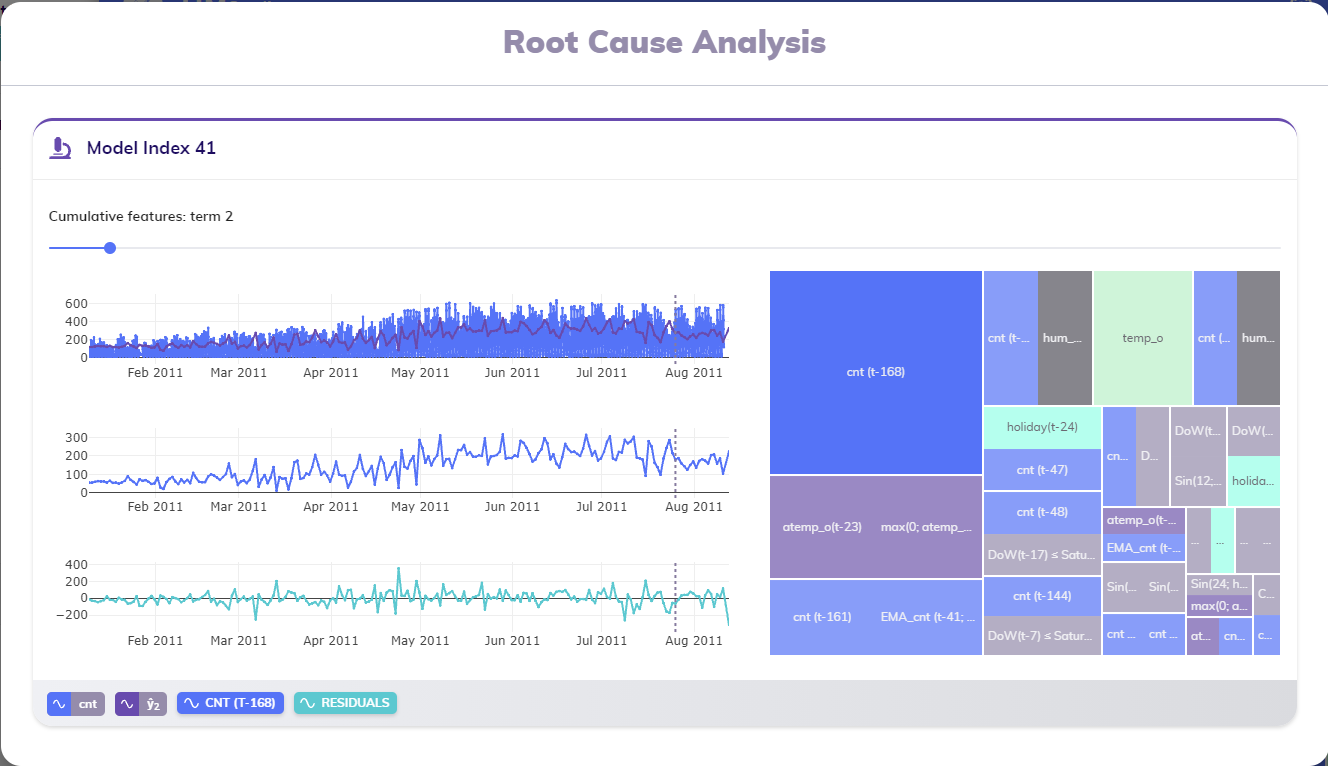Select the DoW(t-17) ≤ Satu... treemap cell
Screen dimensions: 1328x766
(1042, 554)
